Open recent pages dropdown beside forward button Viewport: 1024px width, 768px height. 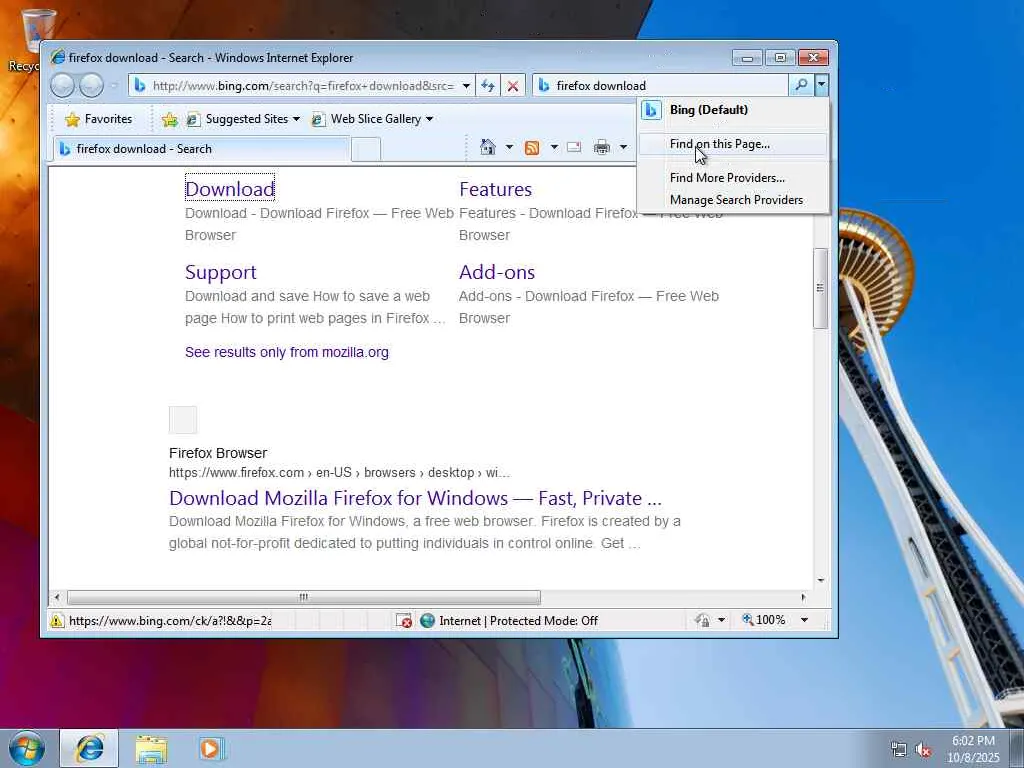coord(114,86)
